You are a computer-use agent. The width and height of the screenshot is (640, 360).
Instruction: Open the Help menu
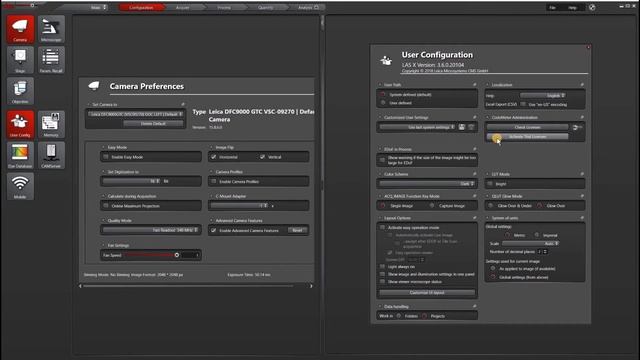coord(572,7)
